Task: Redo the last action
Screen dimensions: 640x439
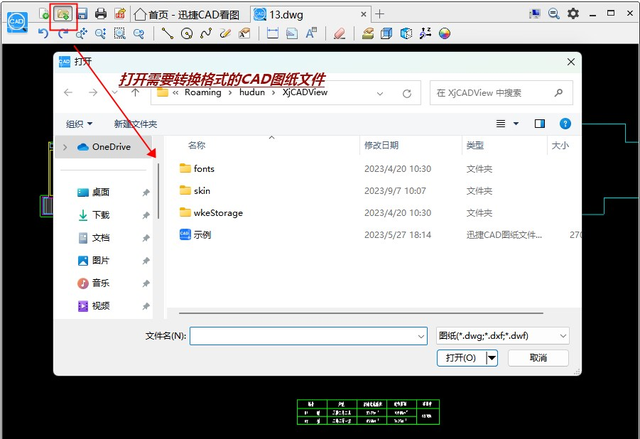Action: point(62,33)
